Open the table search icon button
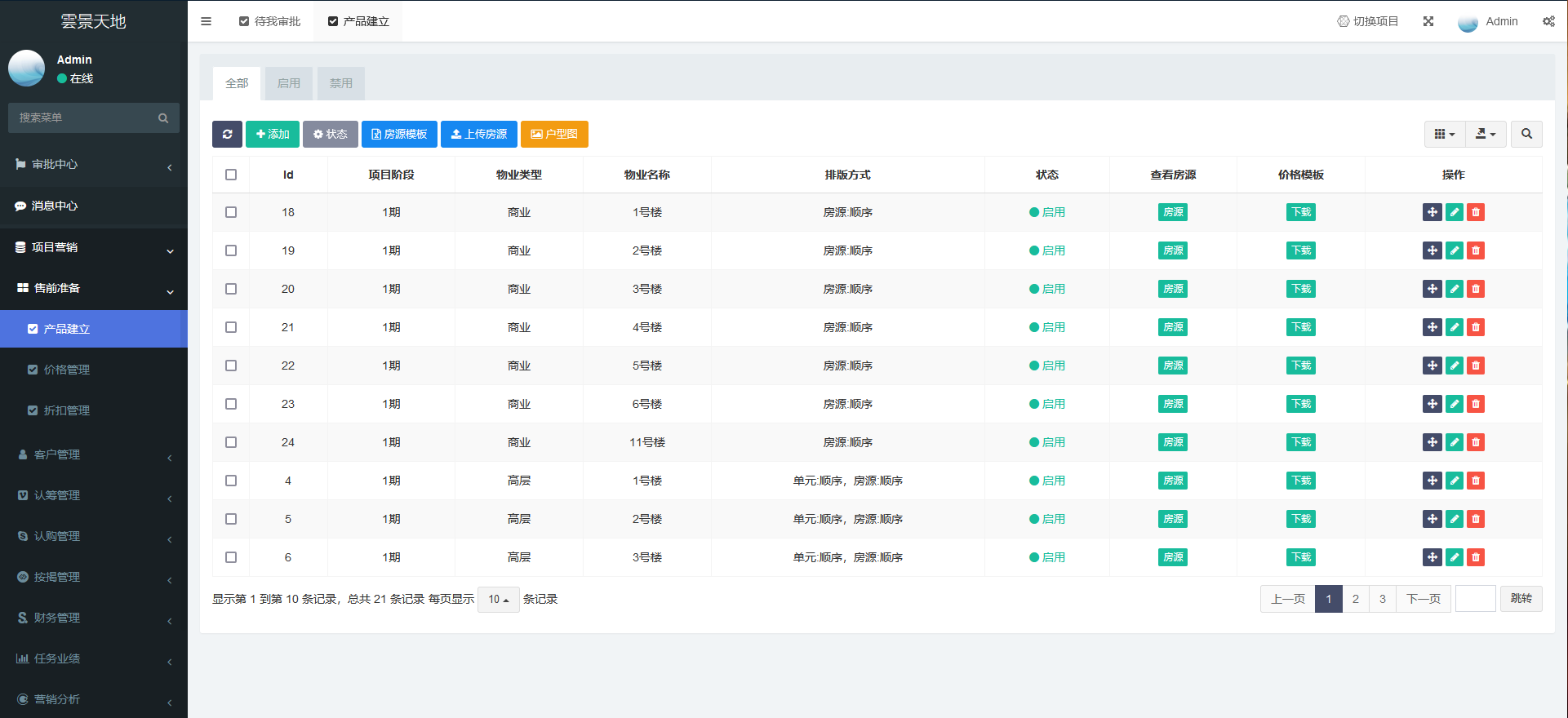The height and width of the screenshot is (718, 1568). [x=1526, y=134]
